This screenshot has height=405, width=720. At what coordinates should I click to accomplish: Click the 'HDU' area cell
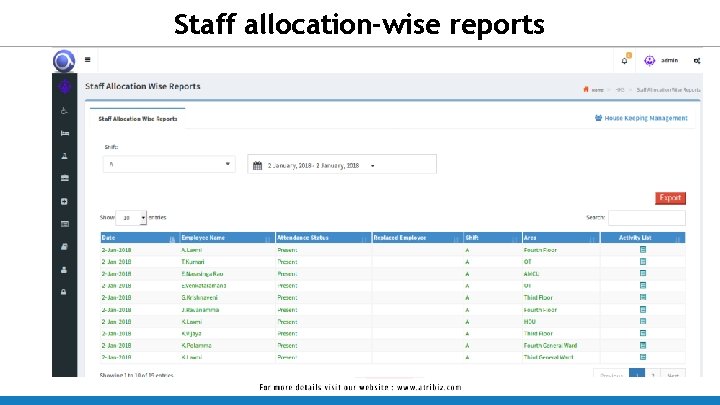coord(529,321)
